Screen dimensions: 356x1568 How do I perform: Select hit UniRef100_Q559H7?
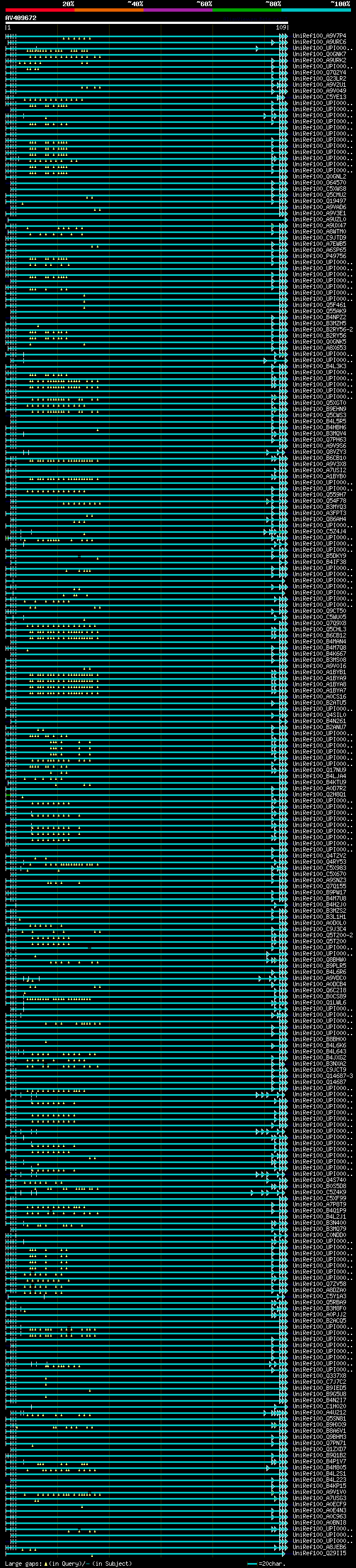(x=319, y=495)
